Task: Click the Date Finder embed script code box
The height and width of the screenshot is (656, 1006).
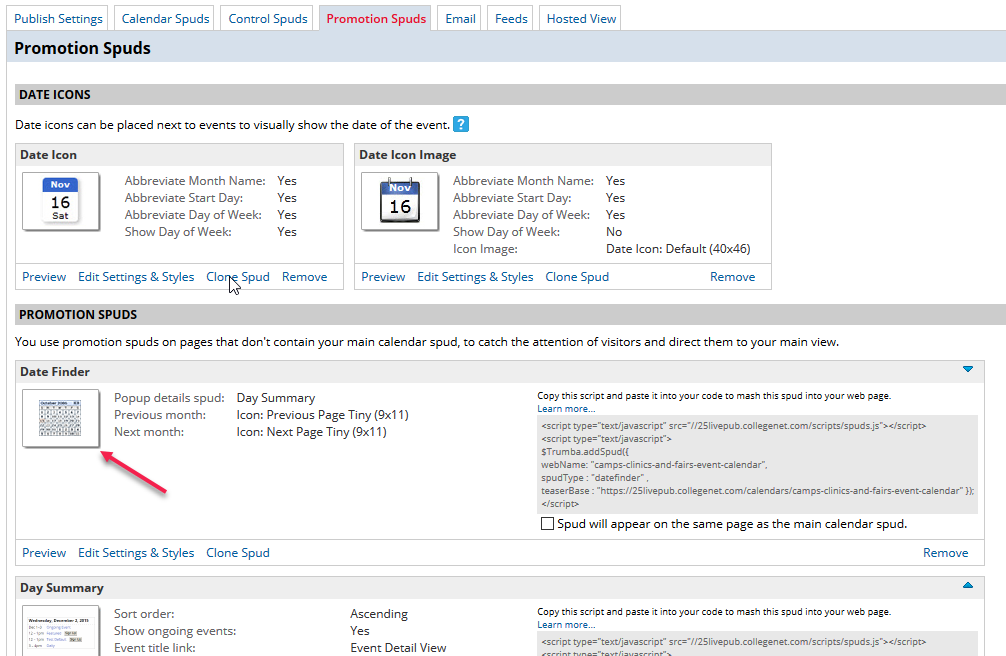Action: (x=757, y=465)
